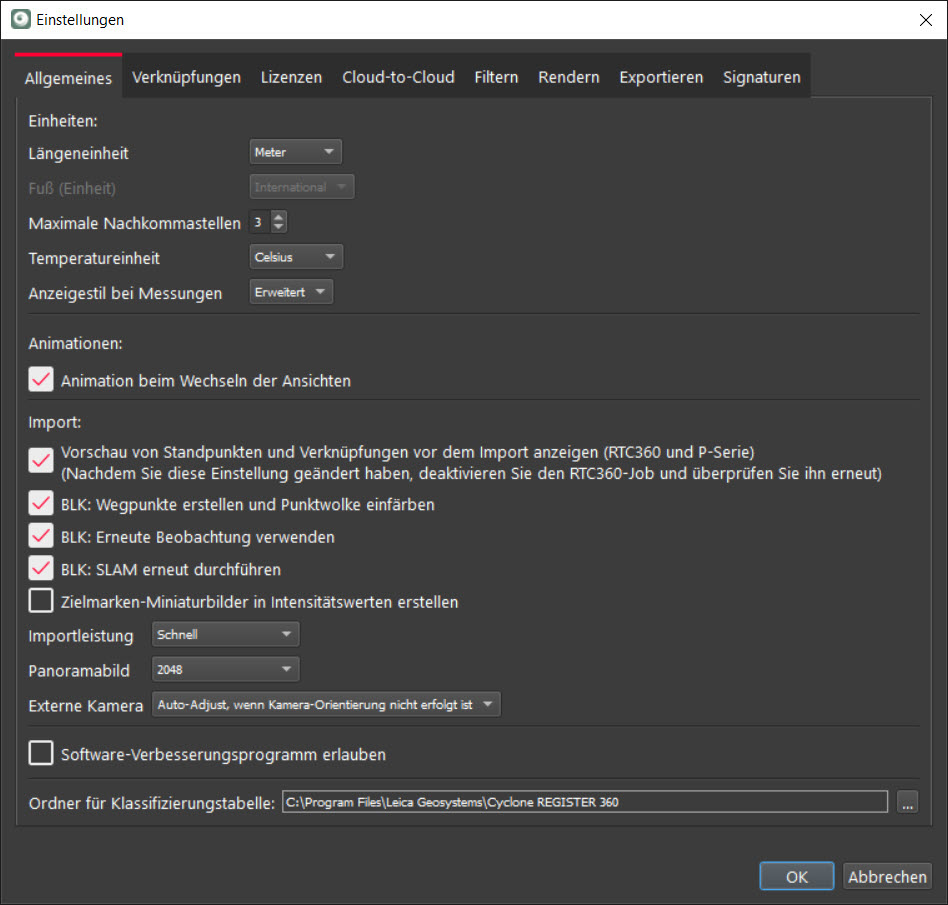Open the Lizenzen tab

pos(291,77)
